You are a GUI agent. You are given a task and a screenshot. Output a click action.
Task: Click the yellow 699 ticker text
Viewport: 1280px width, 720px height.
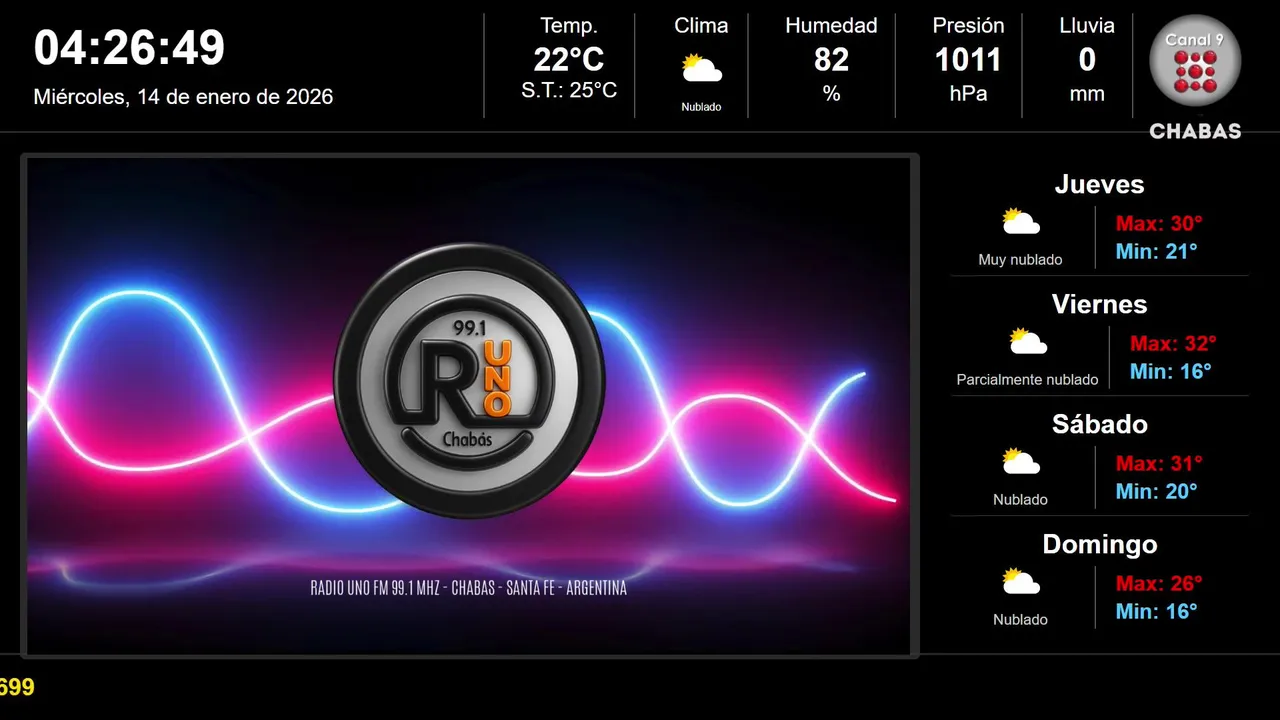pos(17,687)
